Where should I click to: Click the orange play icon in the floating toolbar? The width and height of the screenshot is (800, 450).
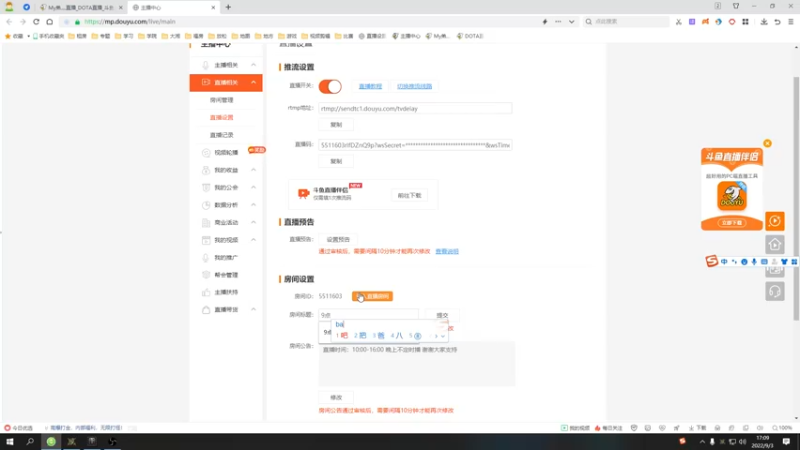[775, 221]
